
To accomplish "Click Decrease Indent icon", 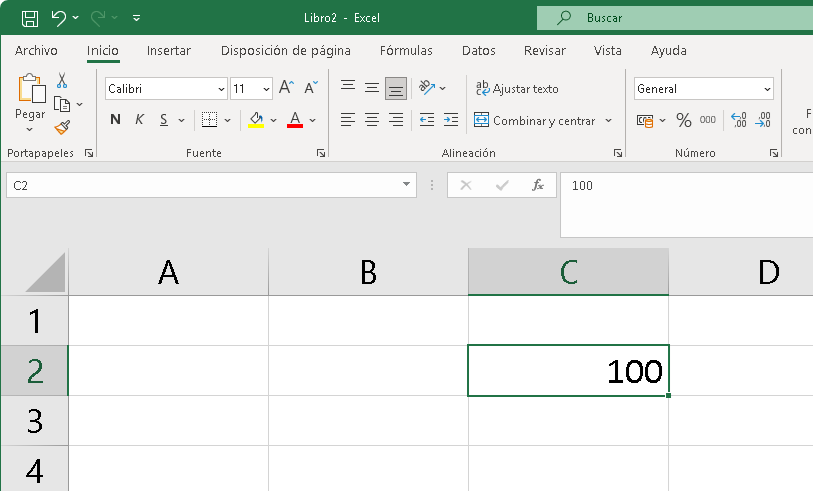I will (427, 120).
